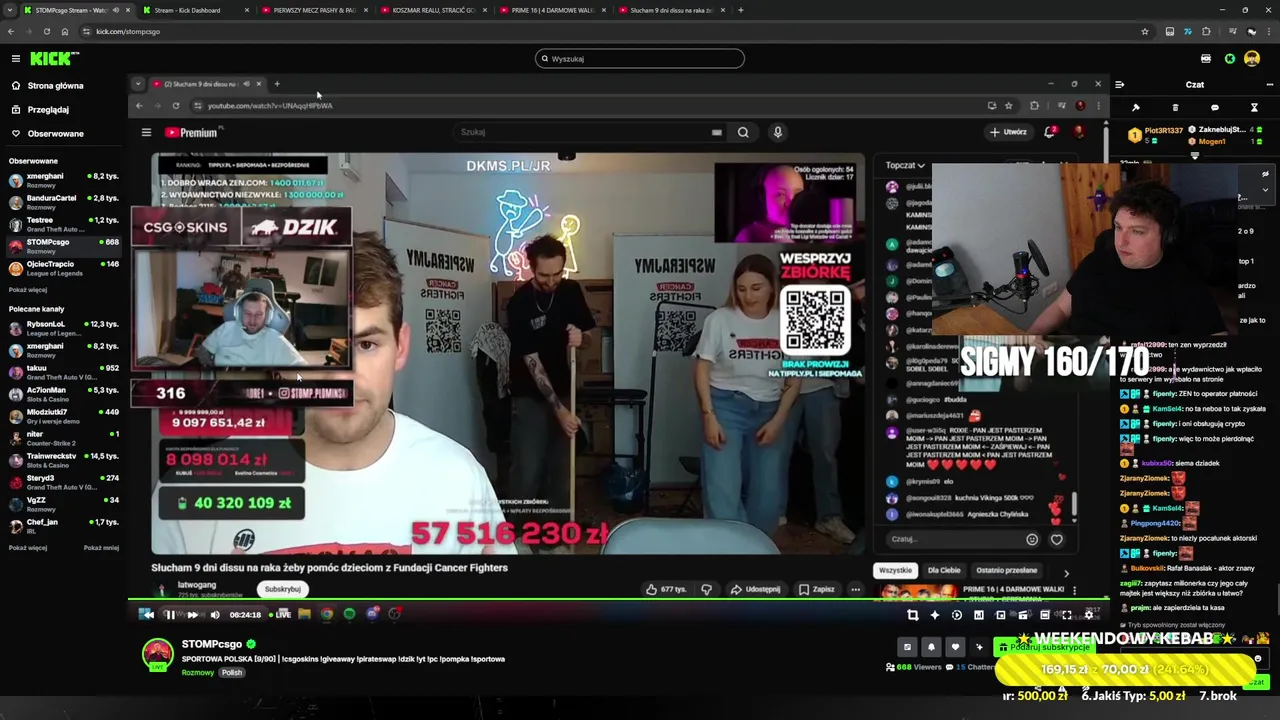Click the latwogang channel name

coord(196,585)
